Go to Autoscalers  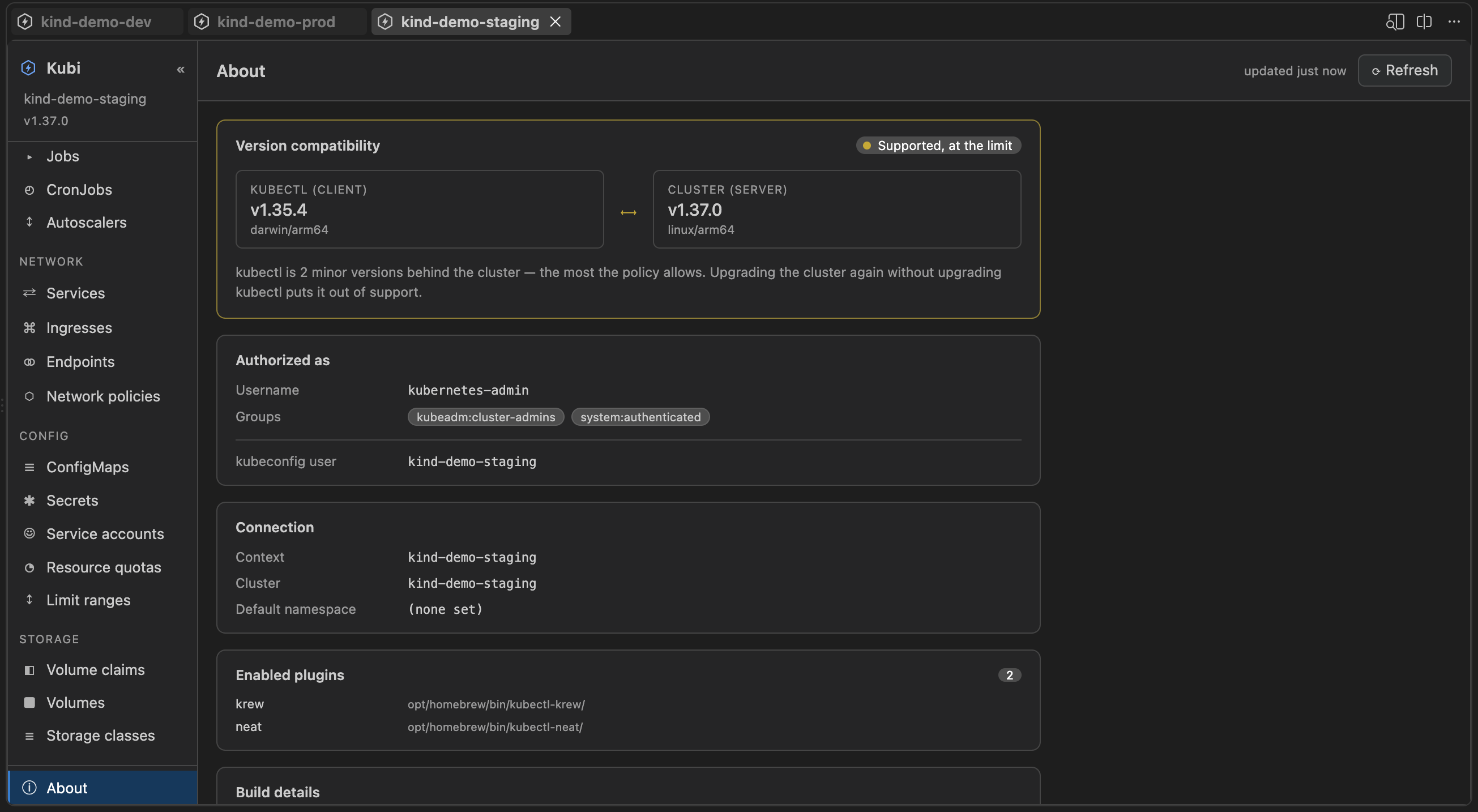[x=102, y=222]
